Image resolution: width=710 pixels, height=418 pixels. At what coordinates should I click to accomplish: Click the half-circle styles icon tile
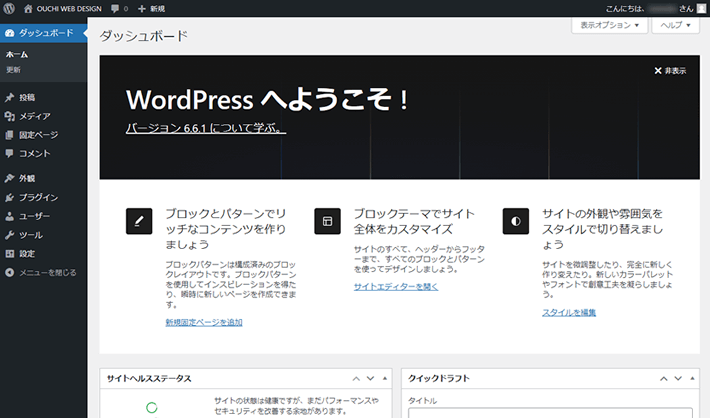[516, 221]
